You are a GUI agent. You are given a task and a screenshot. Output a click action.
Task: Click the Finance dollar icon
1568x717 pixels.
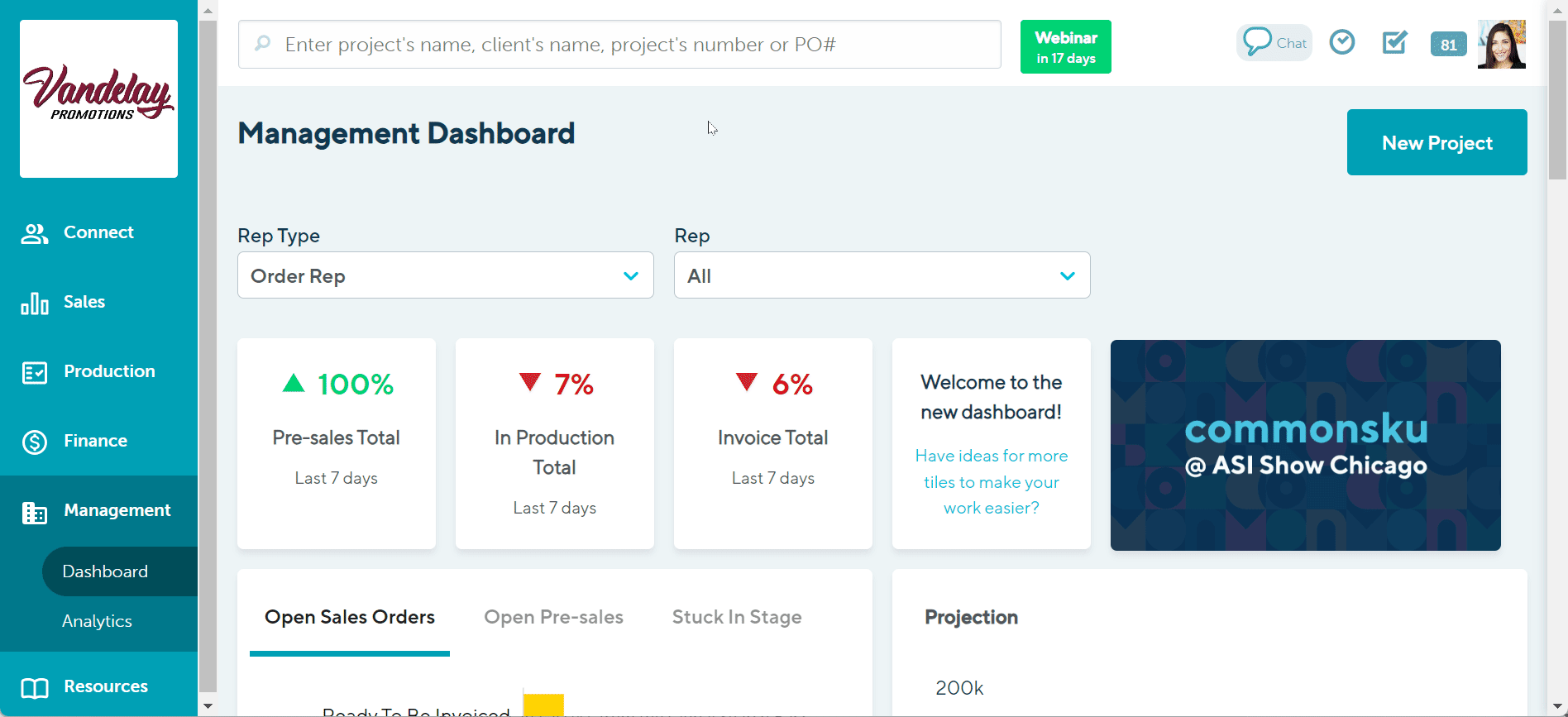(35, 442)
